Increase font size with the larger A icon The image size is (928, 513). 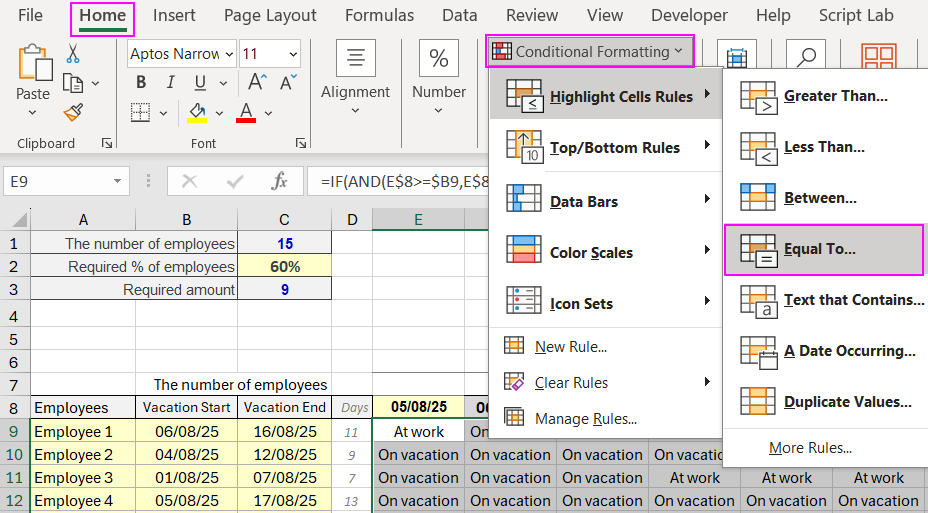[x=257, y=82]
